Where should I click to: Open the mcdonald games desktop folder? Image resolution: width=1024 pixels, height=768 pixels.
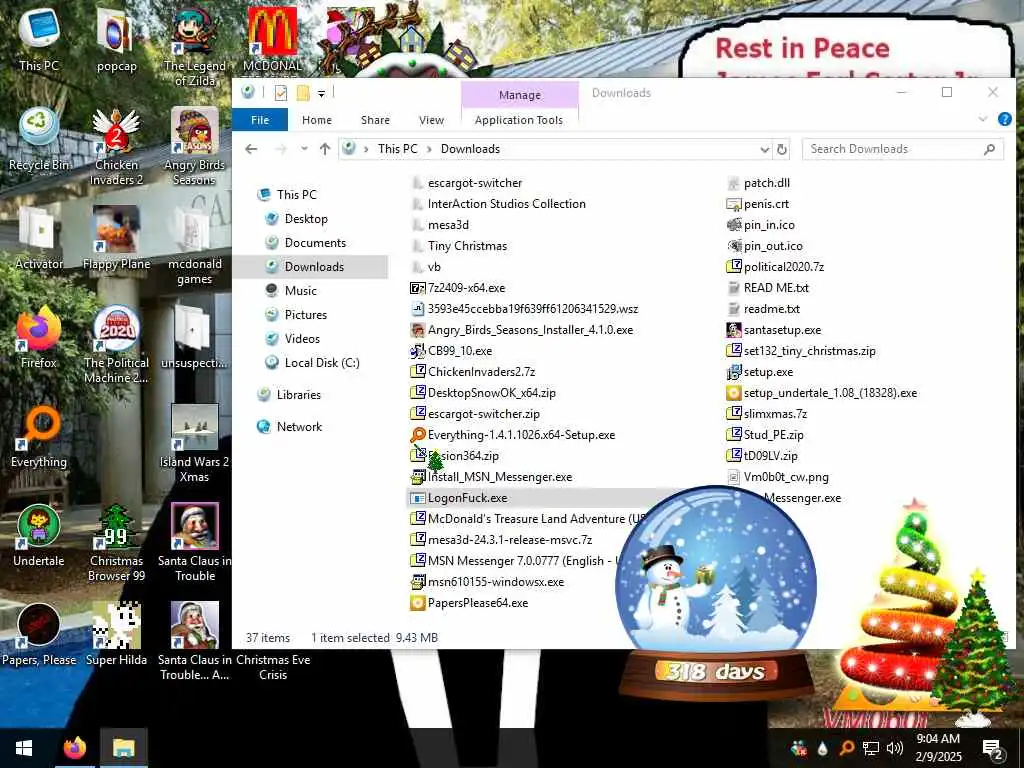click(195, 247)
